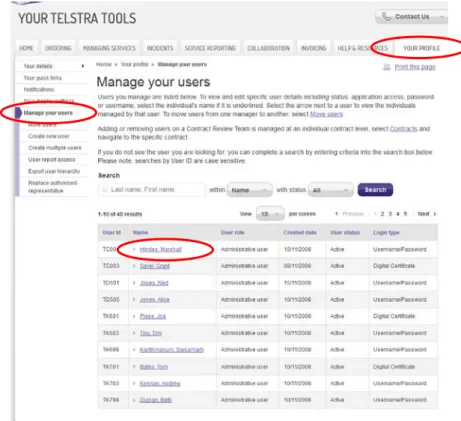The height and width of the screenshot is (421, 461).
Task: Open user Hindes, Marshall details
Action: tap(161, 249)
